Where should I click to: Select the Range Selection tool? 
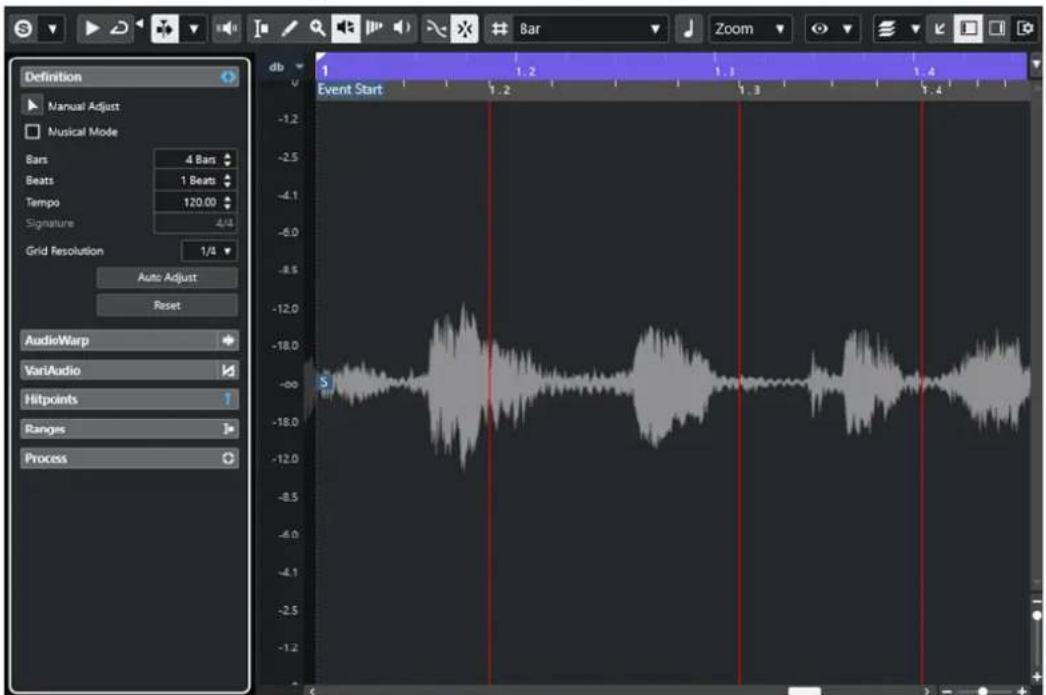click(x=261, y=29)
